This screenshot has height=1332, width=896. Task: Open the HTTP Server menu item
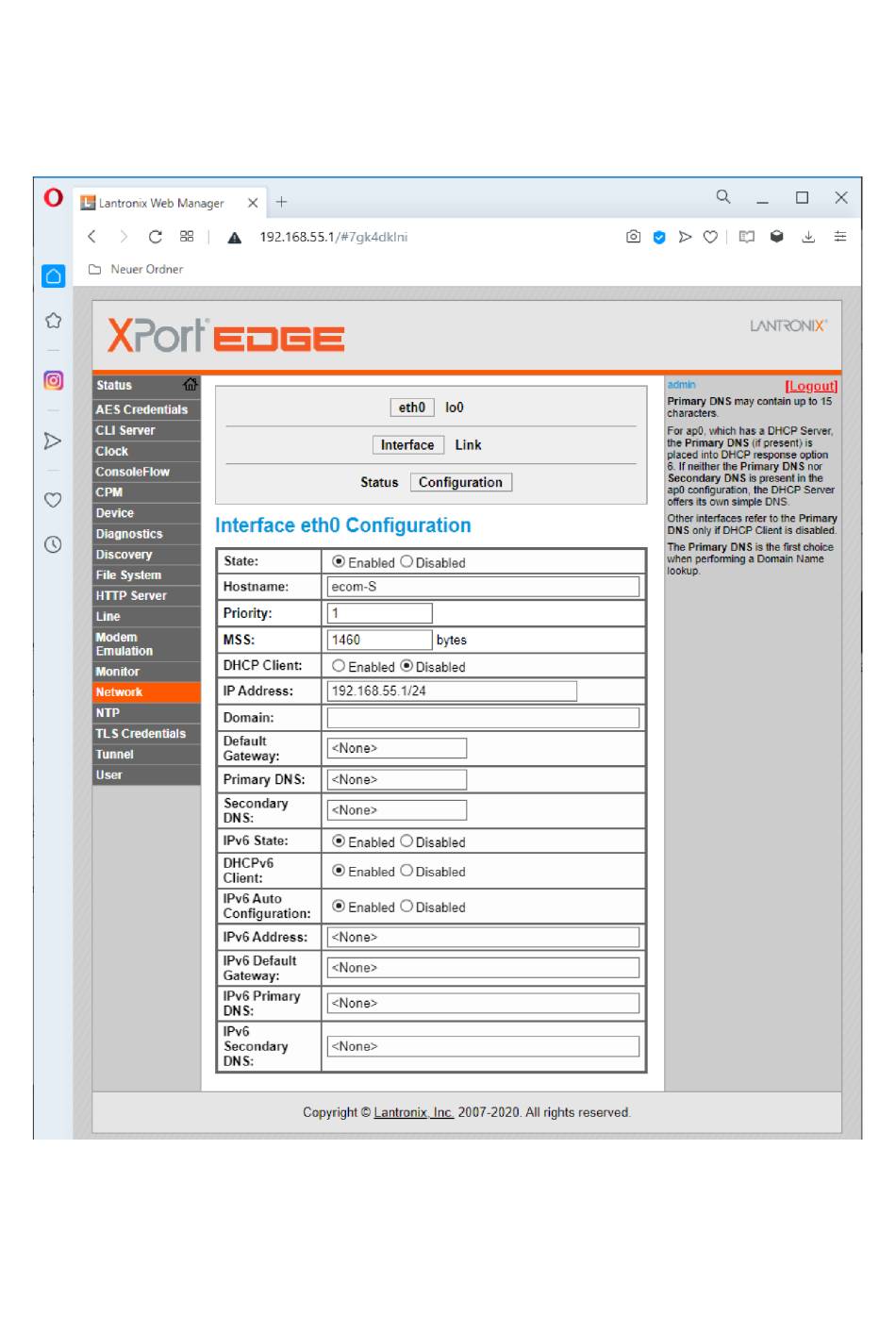coord(146,595)
